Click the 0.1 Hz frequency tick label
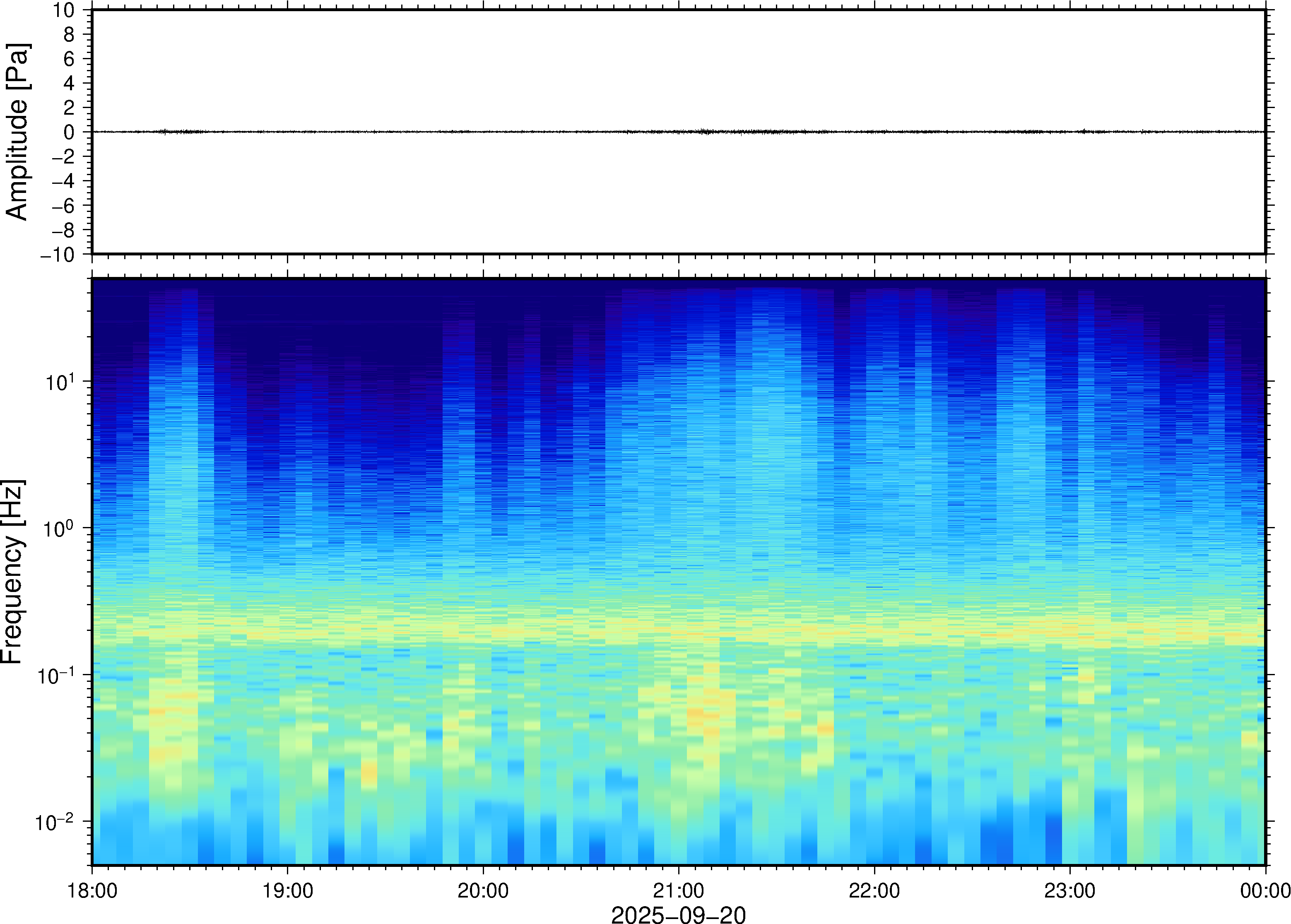The image size is (1291, 924). coord(55,675)
